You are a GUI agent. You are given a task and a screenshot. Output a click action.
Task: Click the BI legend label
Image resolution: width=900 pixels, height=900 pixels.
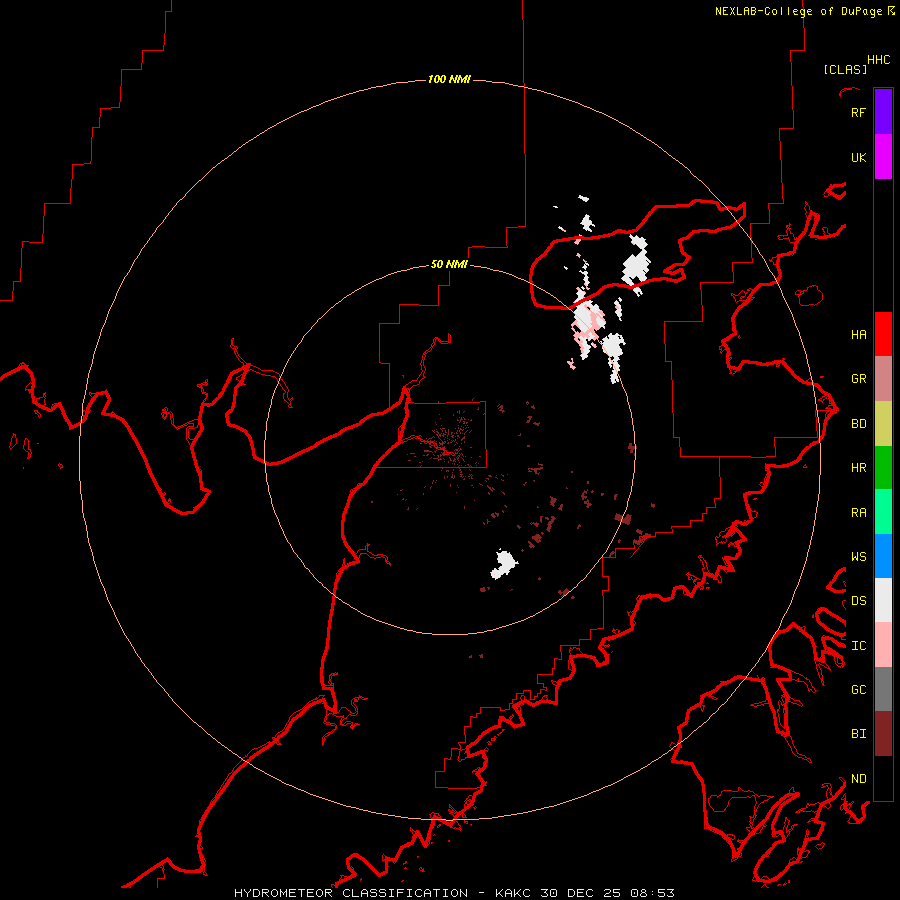[x=858, y=734]
